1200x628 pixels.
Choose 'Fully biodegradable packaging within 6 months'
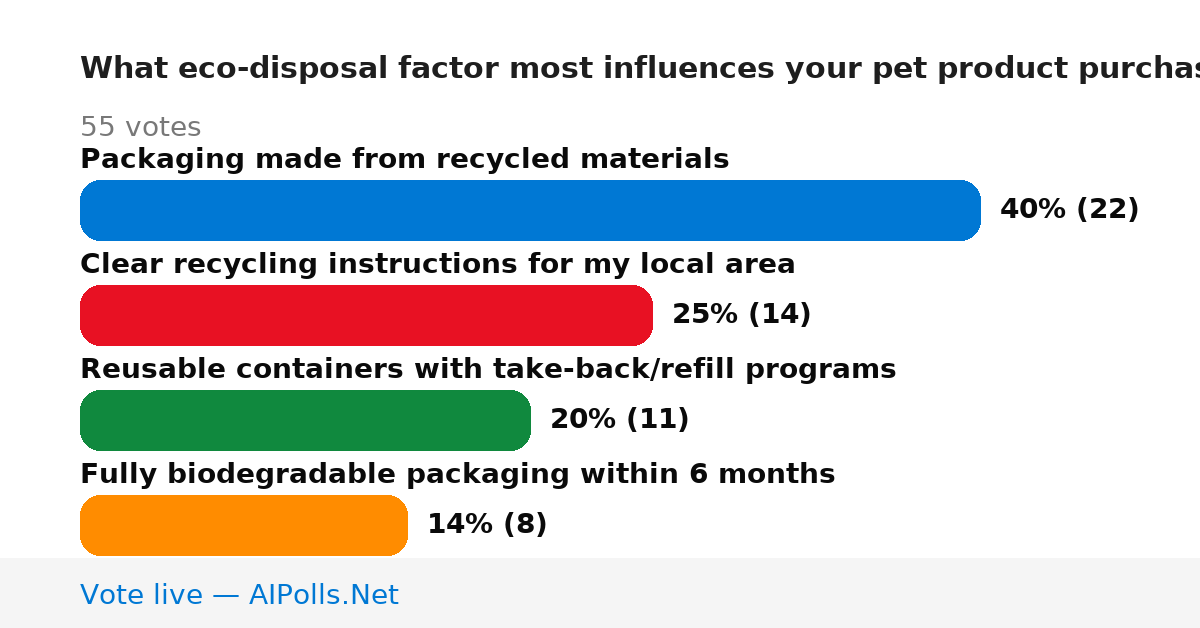tap(457, 474)
